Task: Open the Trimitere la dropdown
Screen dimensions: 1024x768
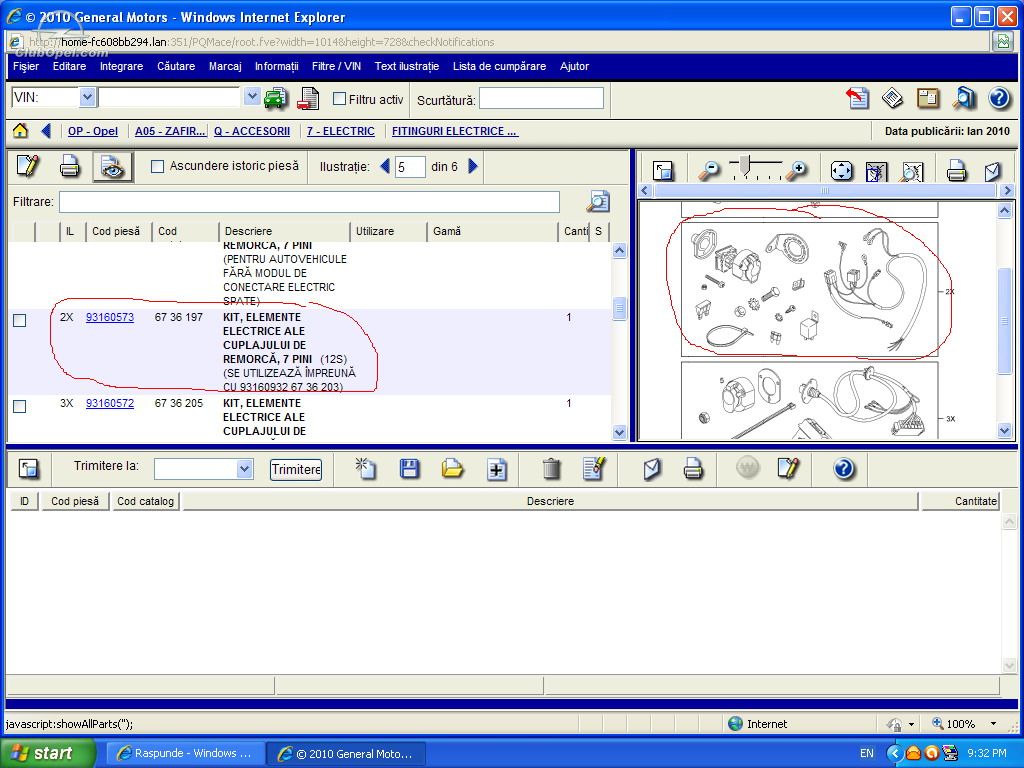Action: (244, 468)
